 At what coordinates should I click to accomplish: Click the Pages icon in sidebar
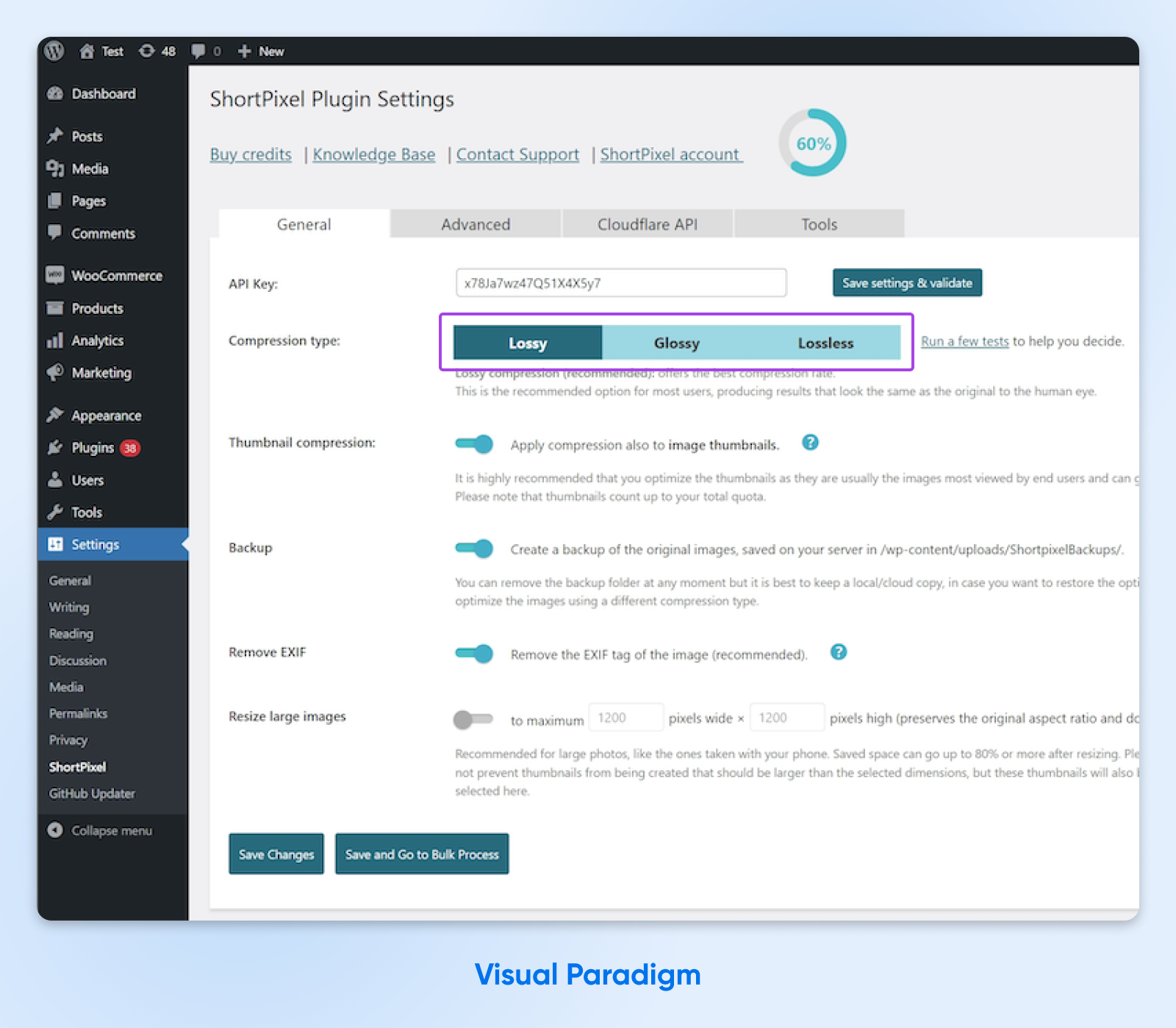[x=55, y=201]
